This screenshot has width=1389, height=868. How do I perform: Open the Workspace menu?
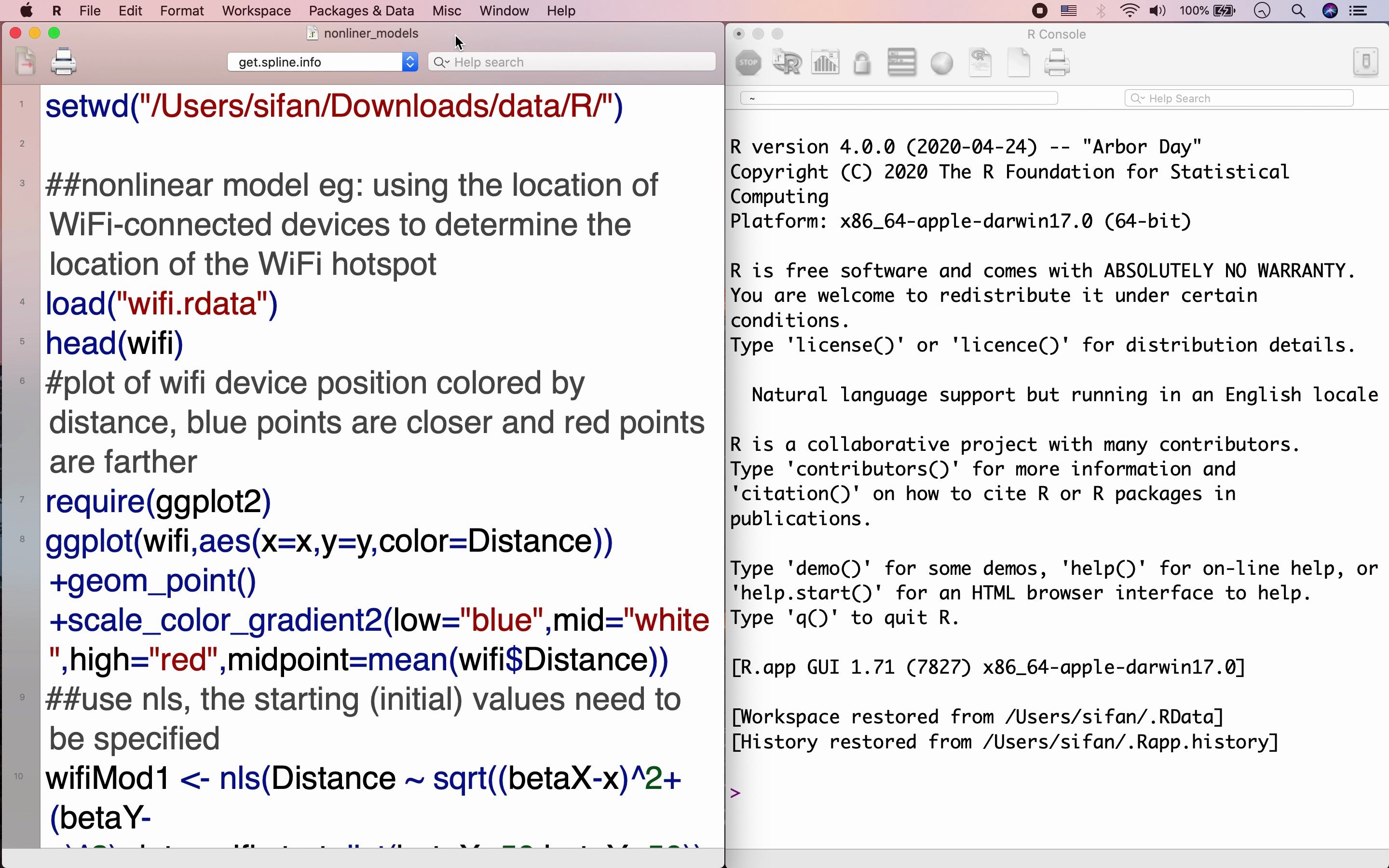point(256,11)
